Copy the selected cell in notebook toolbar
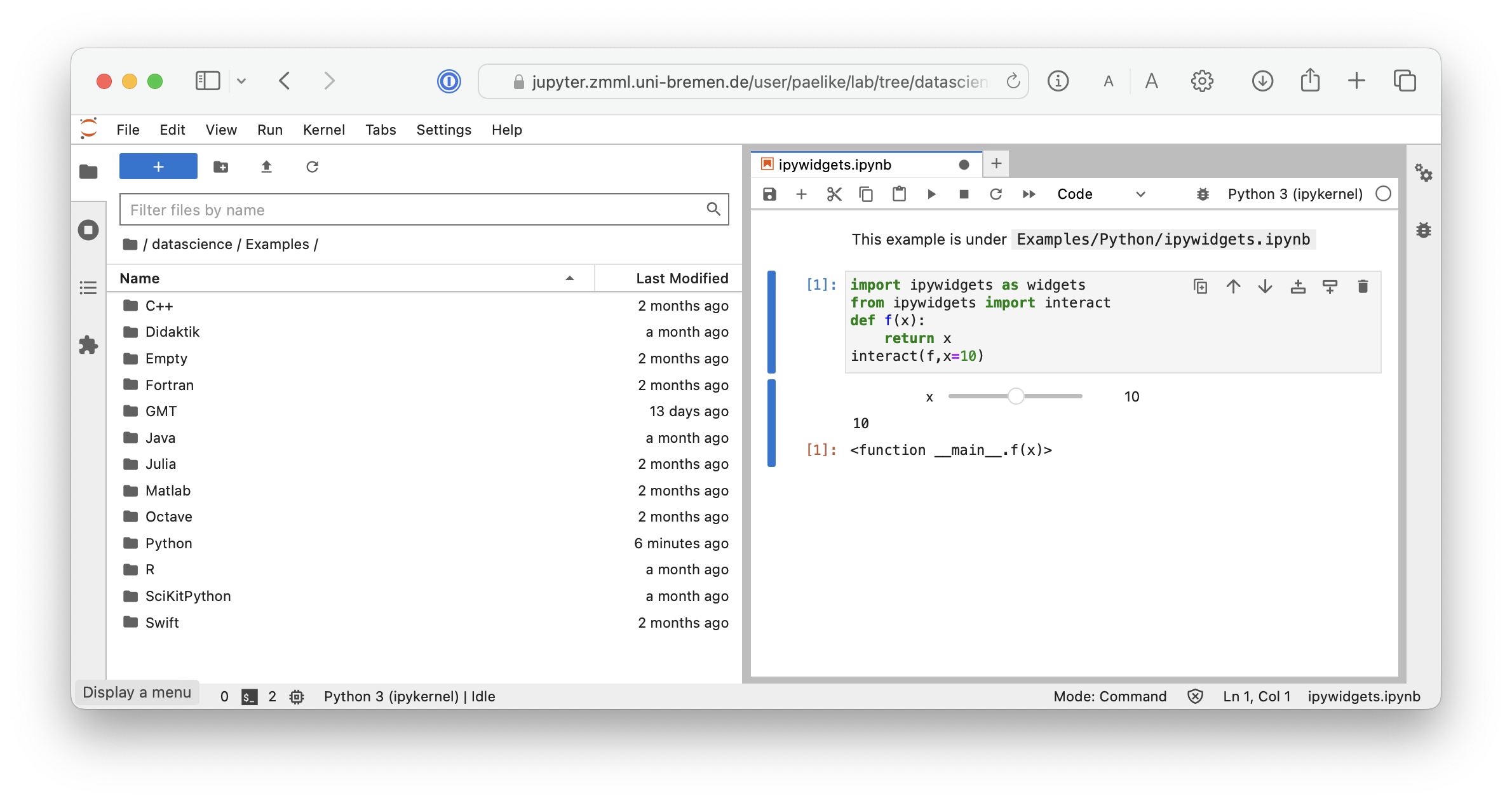The height and width of the screenshot is (803, 1512). [x=866, y=194]
